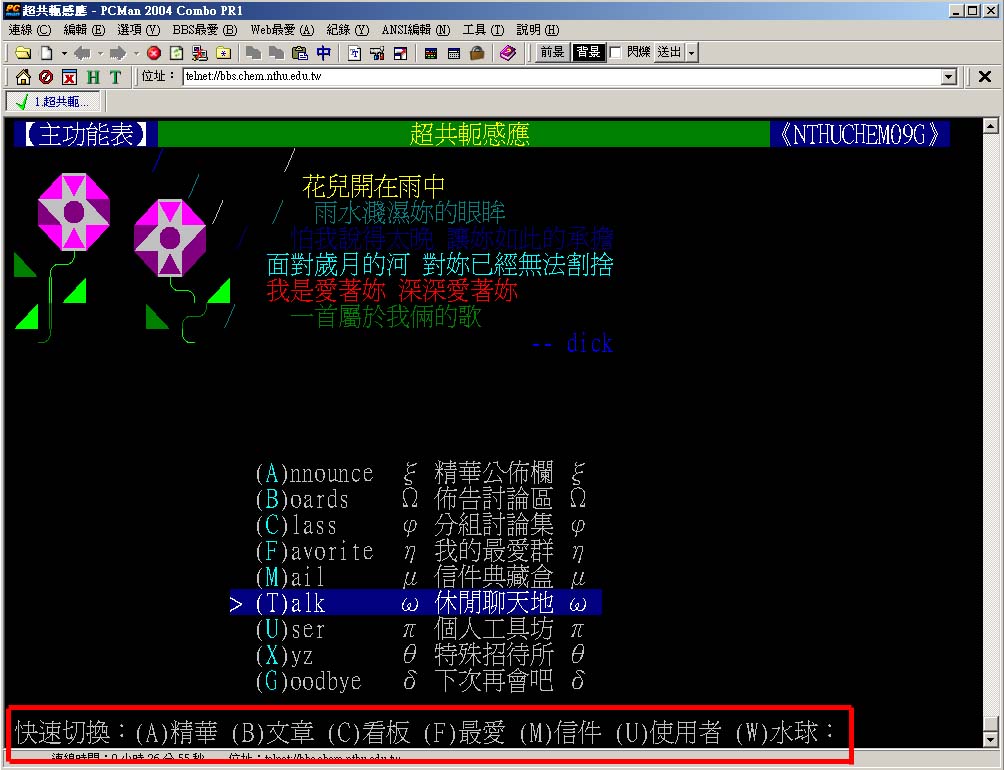
Task: Click the purple book icon in the toolbar
Action: 508,53
